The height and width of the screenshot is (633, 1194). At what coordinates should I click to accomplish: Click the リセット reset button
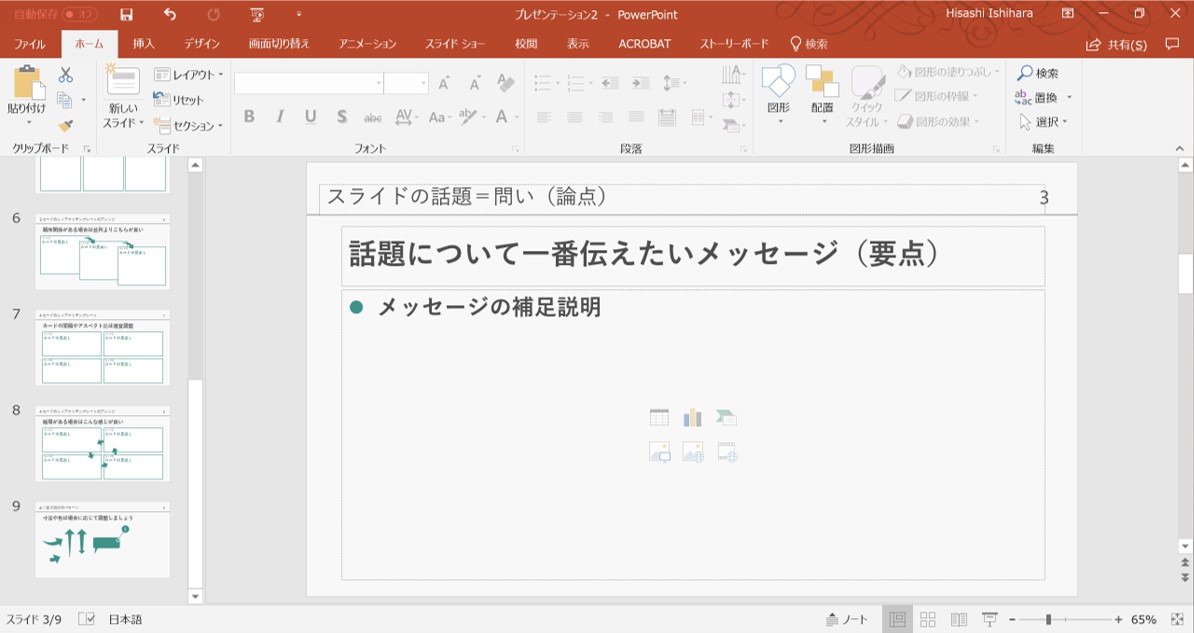[x=179, y=100]
